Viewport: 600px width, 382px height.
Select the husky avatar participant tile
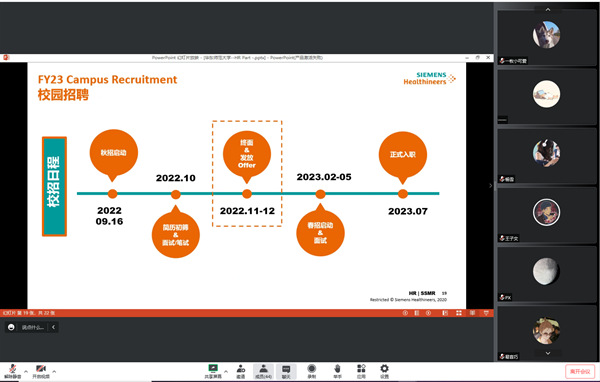[x=547, y=38]
